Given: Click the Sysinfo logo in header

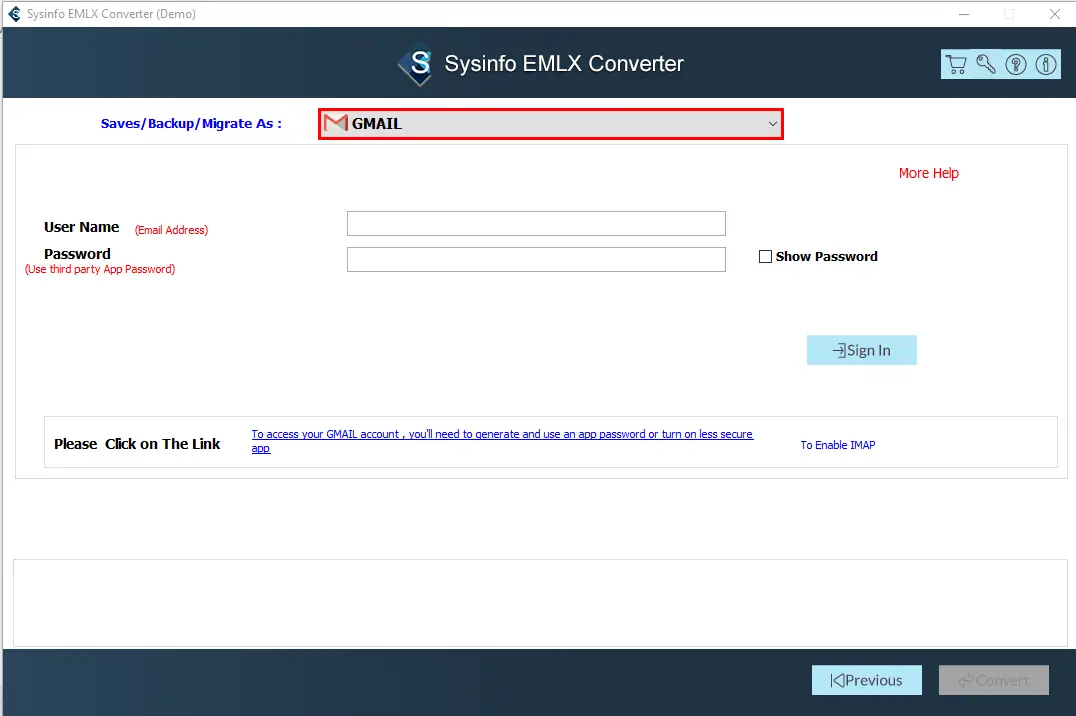Looking at the screenshot, I should click(x=416, y=64).
